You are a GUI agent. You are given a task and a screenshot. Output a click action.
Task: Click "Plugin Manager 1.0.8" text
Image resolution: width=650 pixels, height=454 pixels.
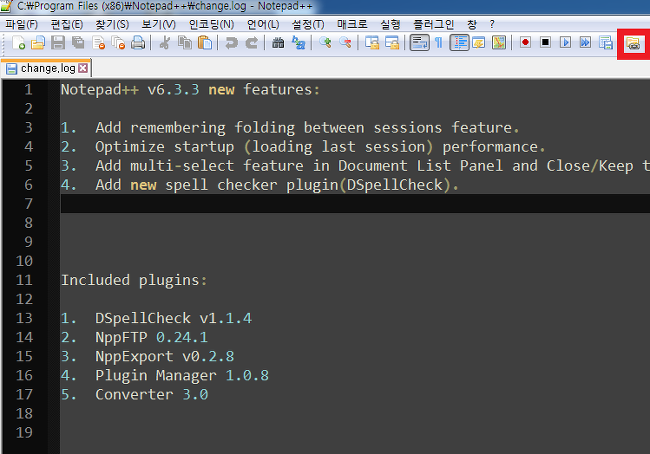pos(182,375)
